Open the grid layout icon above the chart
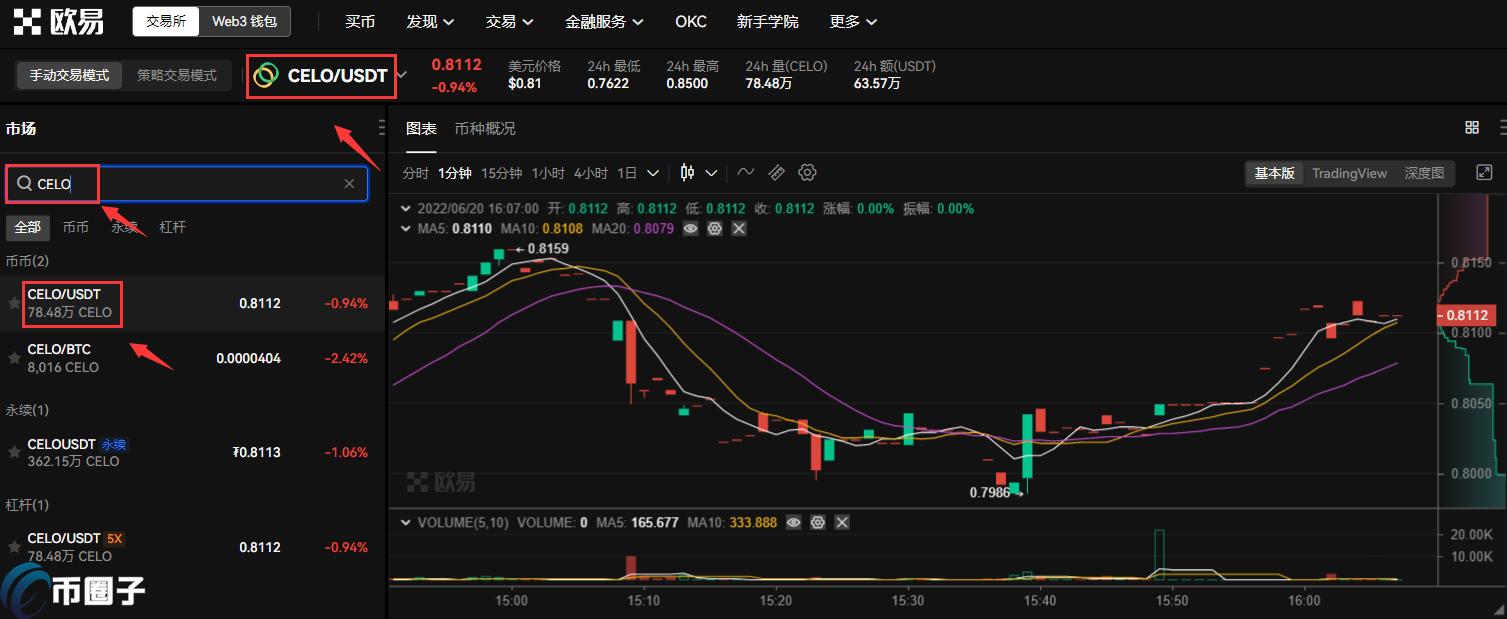 (x=1471, y=127)
